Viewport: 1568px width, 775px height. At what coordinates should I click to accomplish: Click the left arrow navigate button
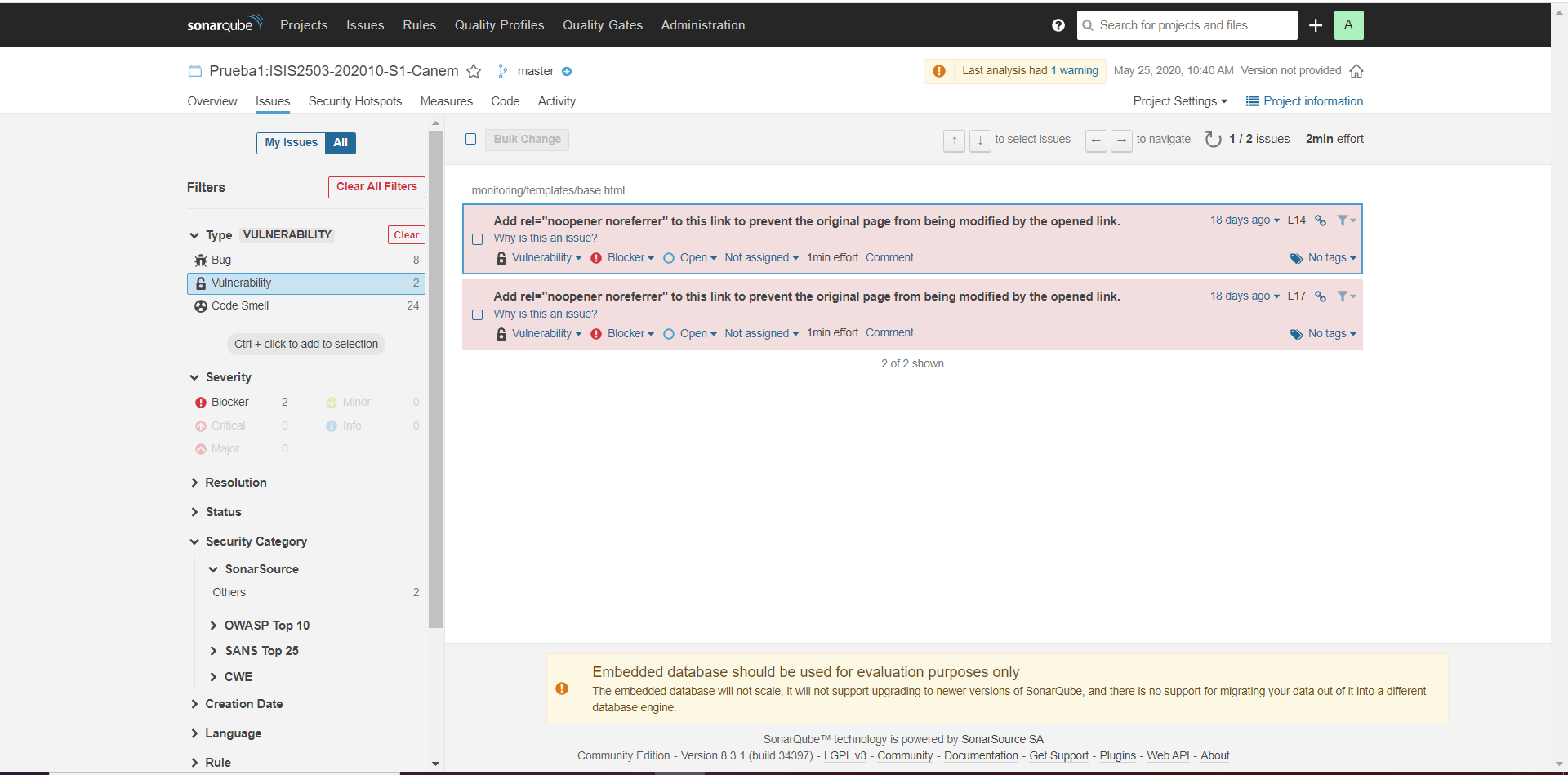[x=1096, y=140]
